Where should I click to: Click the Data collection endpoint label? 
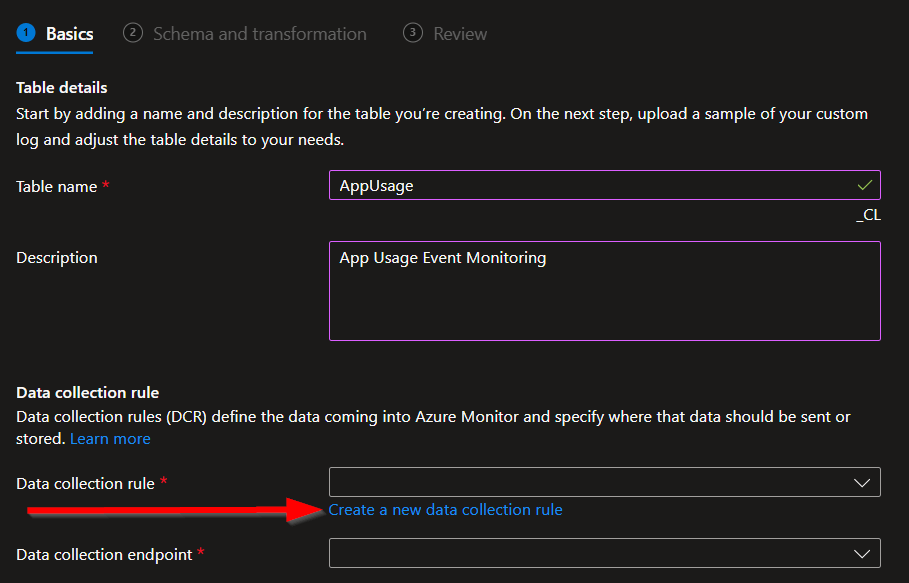point(104,554)
